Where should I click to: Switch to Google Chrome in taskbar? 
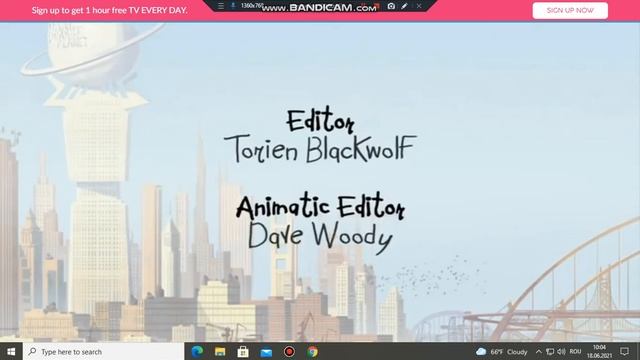313,351
